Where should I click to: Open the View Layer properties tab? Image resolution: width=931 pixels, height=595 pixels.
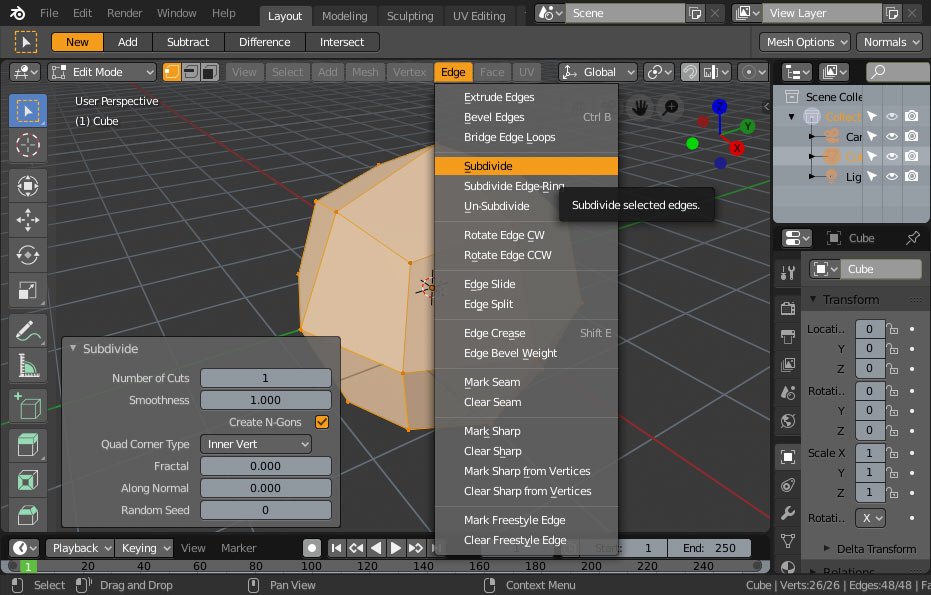pyautogui.click(x=788, y=364)
